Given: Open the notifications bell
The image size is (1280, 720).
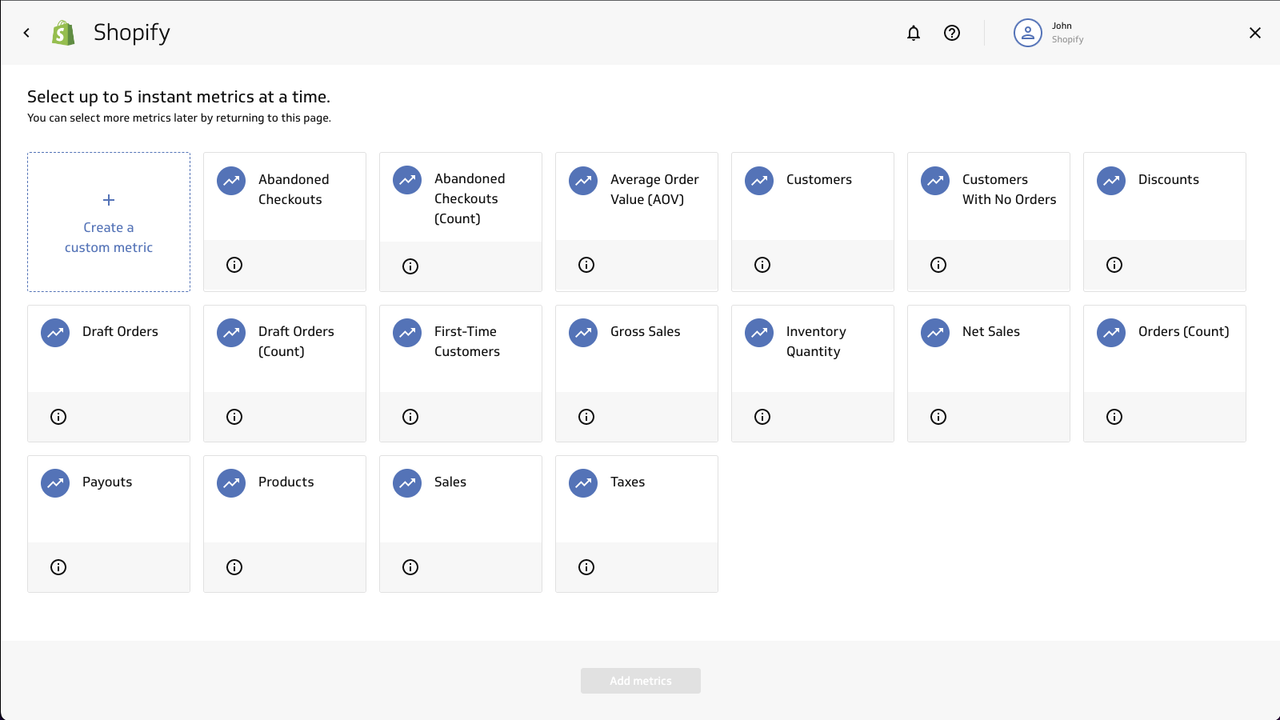Looking at the screenshot, I should (x=913, y=32).
